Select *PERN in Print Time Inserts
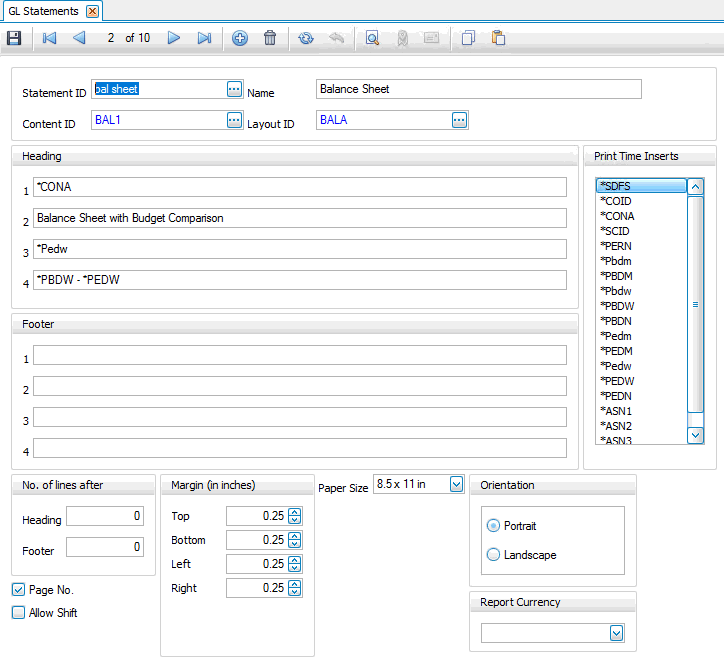Screen dimensions: 724x662 pos(615,245)
